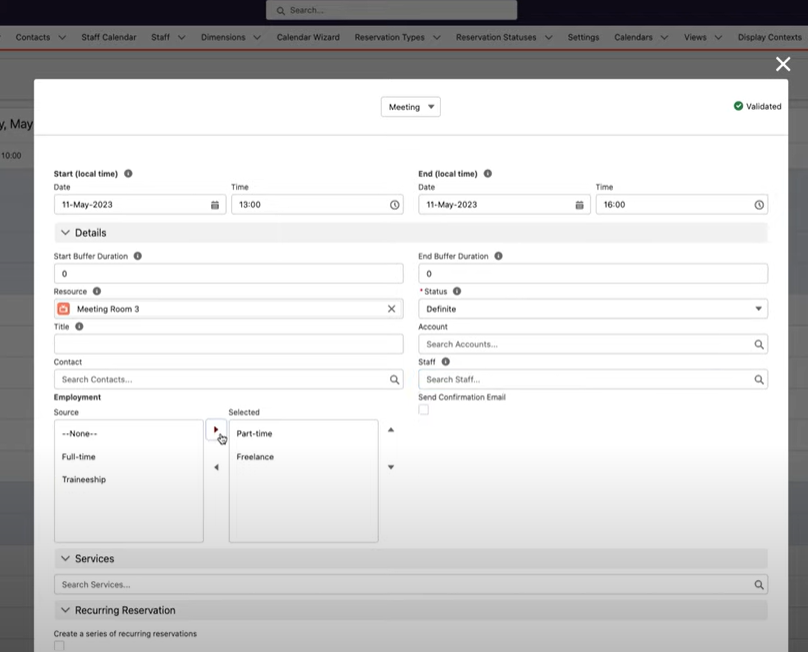Collapse the Details section
This screenshot has height=652, width=808.
pyautogui.click(x=65, y=232)
